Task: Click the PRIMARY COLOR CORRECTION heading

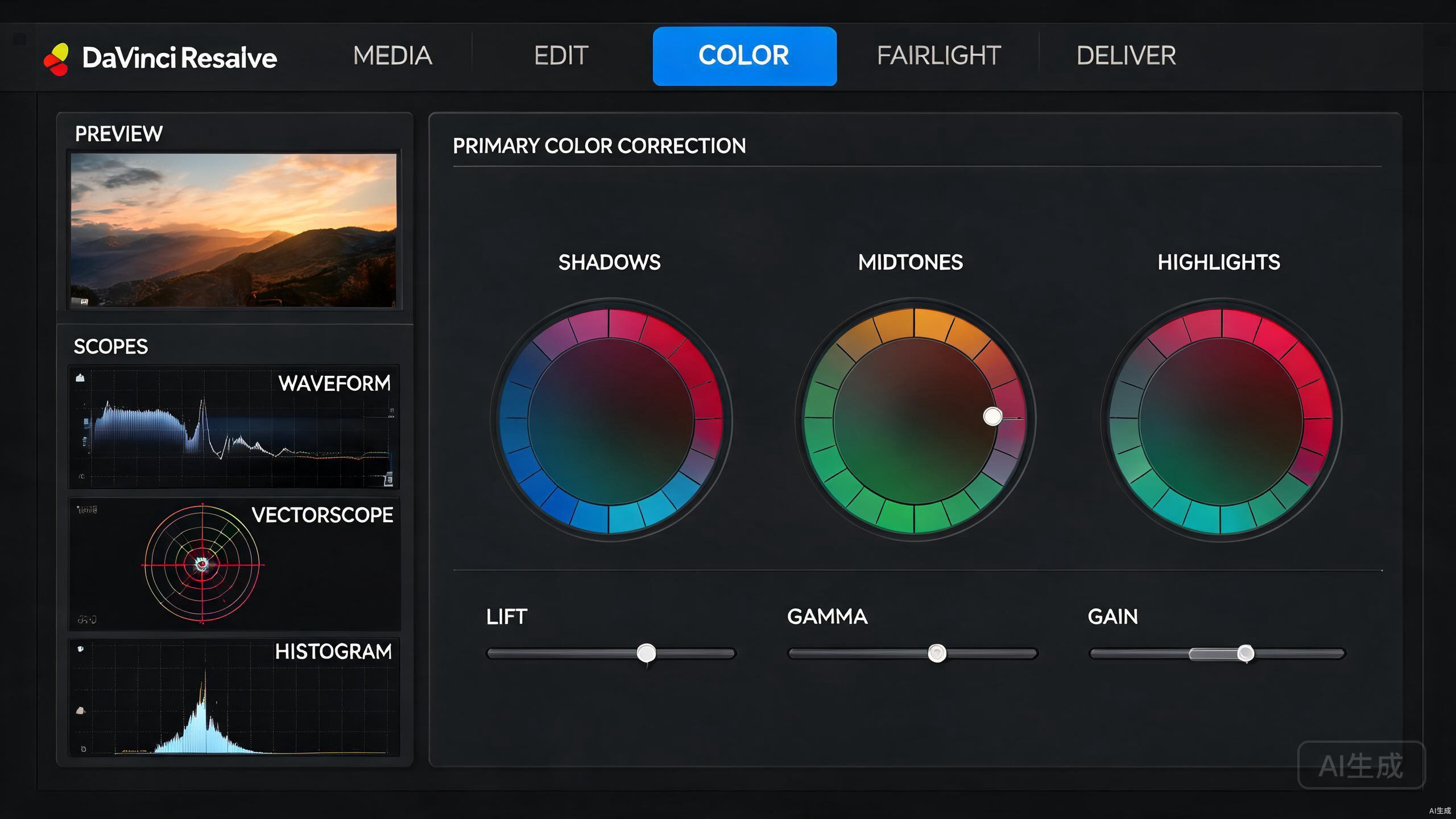Action: [x=599, y=146]
